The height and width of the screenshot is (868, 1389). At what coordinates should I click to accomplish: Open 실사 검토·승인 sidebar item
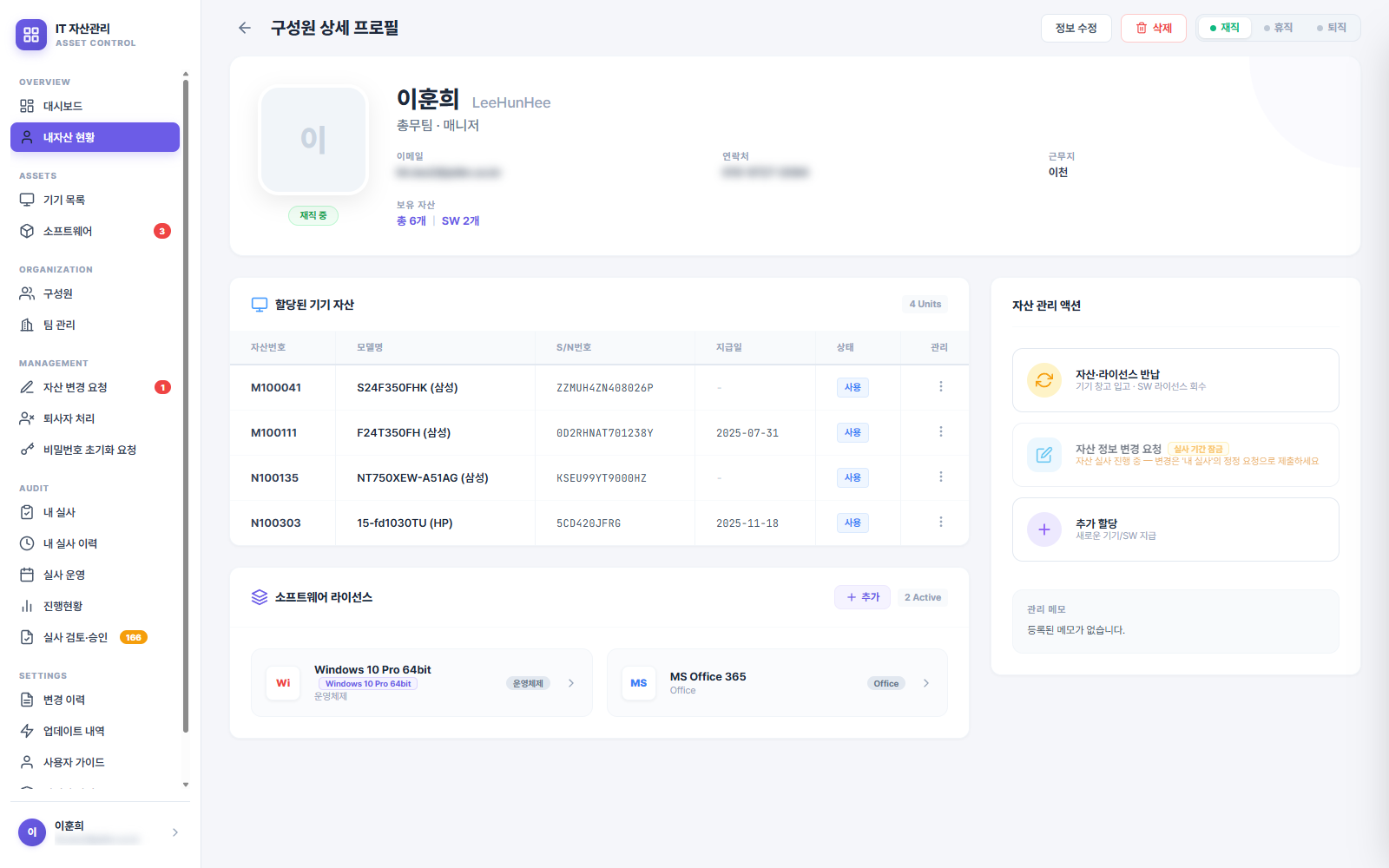point(95,637)
